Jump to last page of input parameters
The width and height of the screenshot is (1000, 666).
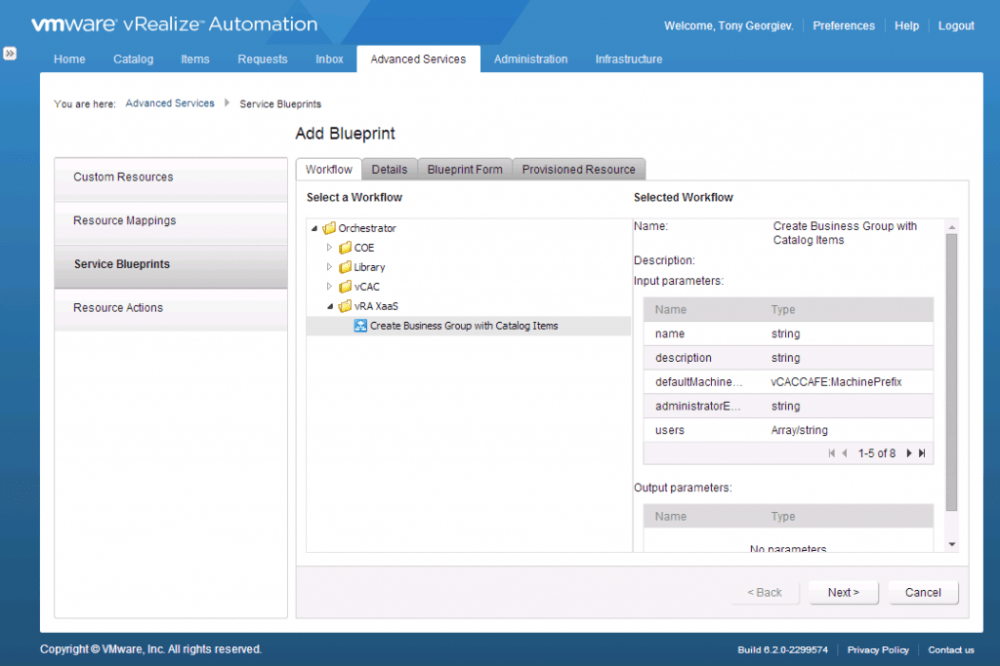coord(922,454)
